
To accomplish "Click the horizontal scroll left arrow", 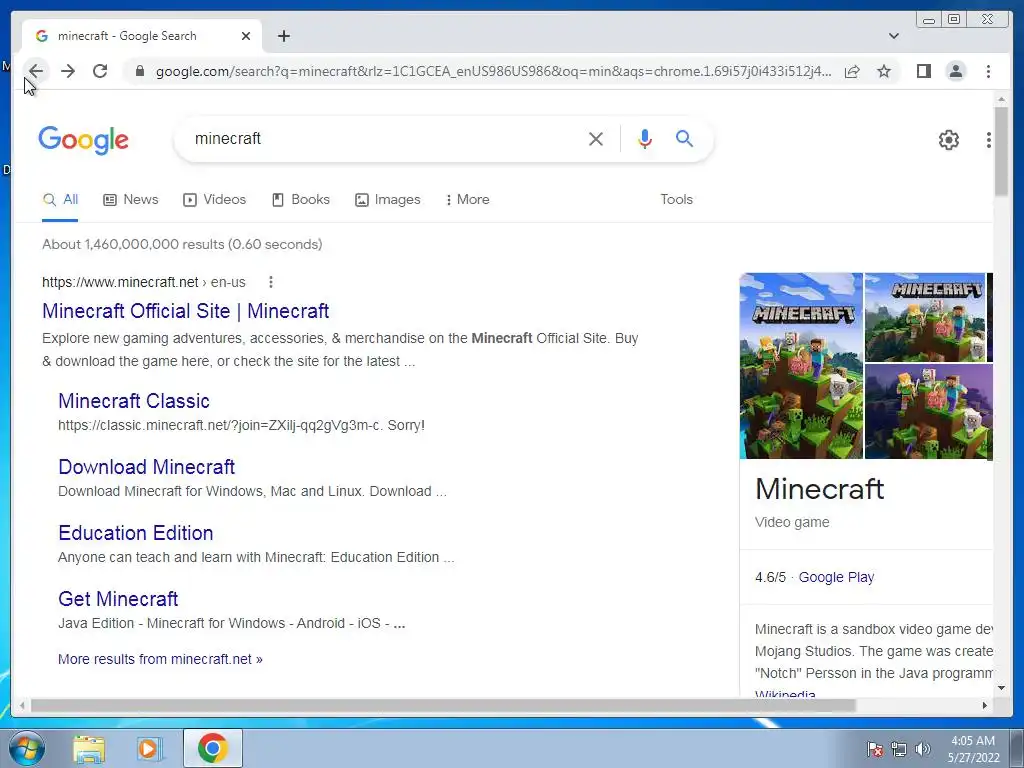I will pos(23,705).
